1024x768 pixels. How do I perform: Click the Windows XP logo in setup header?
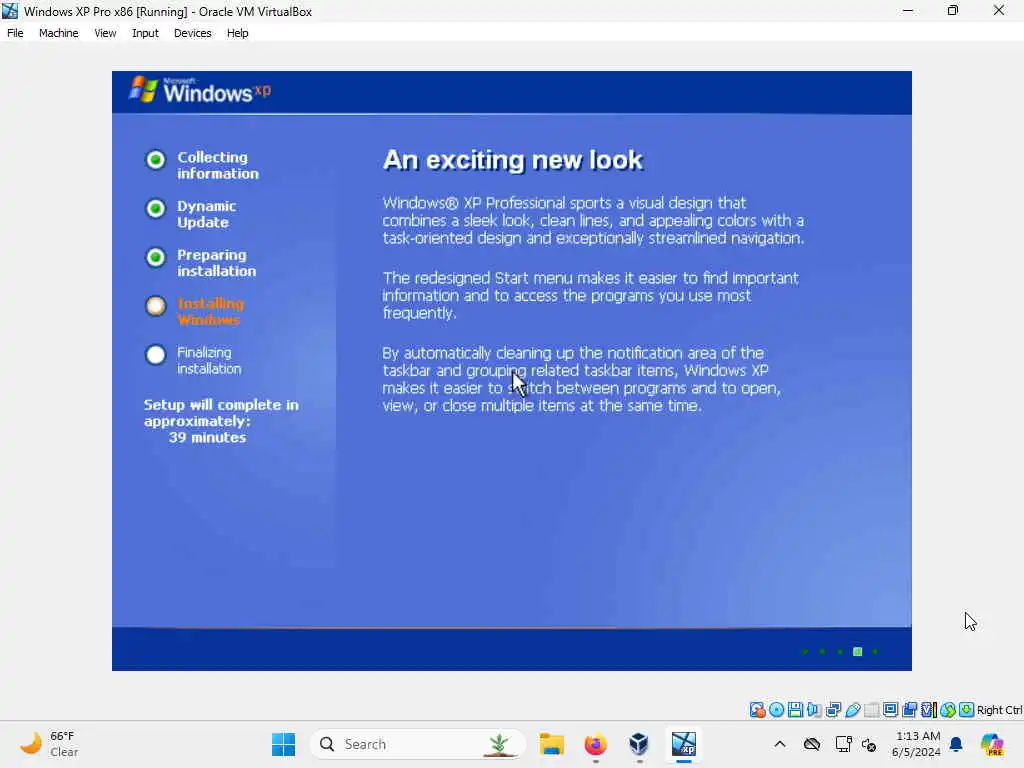tap(200, 90)
